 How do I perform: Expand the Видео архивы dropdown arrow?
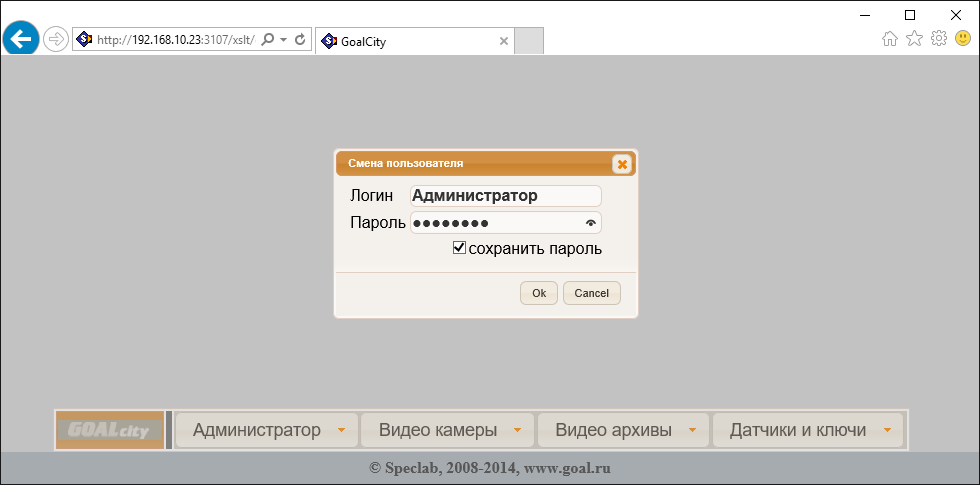coord(692,430)
